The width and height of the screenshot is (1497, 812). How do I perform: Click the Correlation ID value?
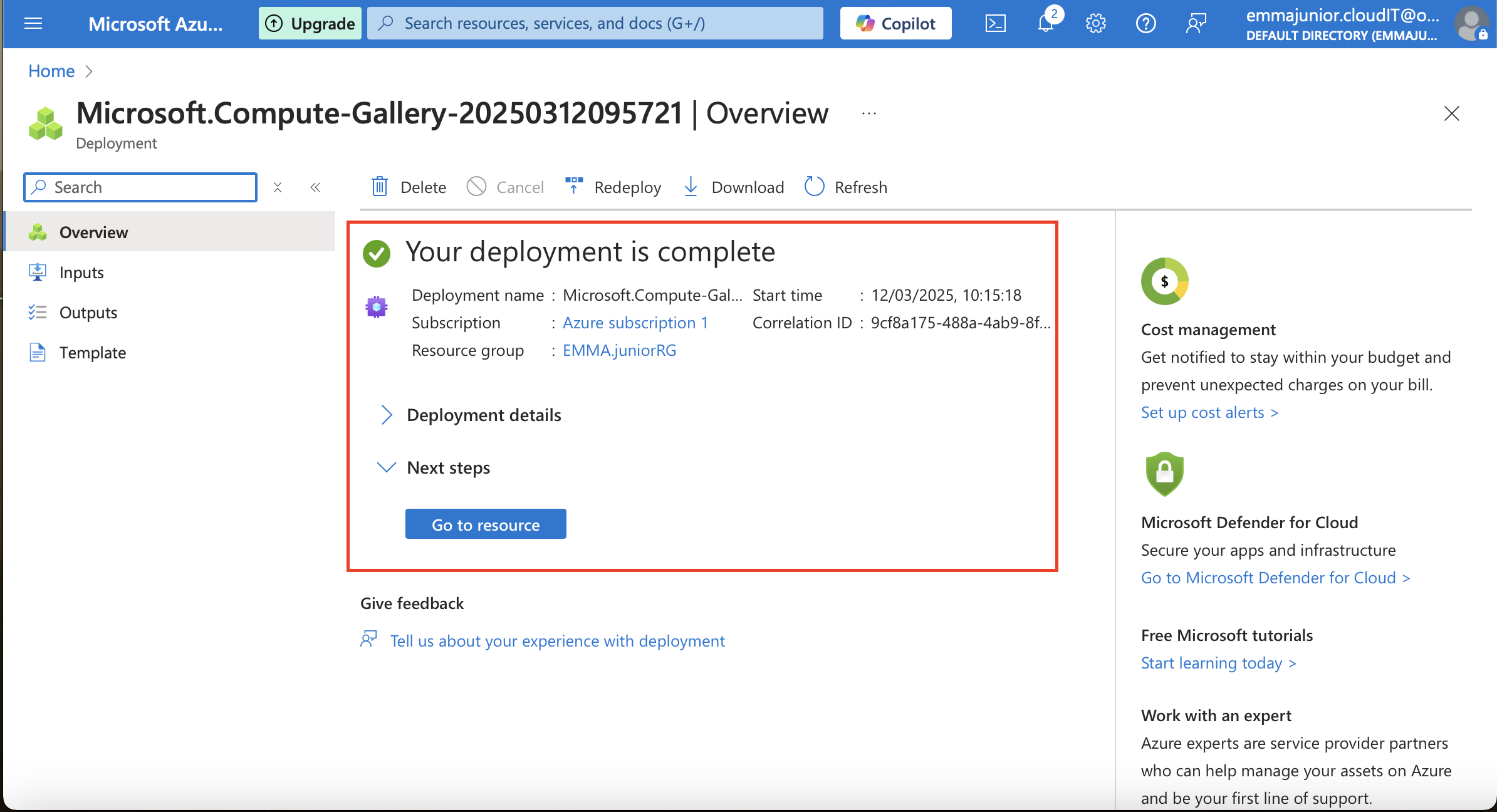pyautogui.click(x=961, y=323)
